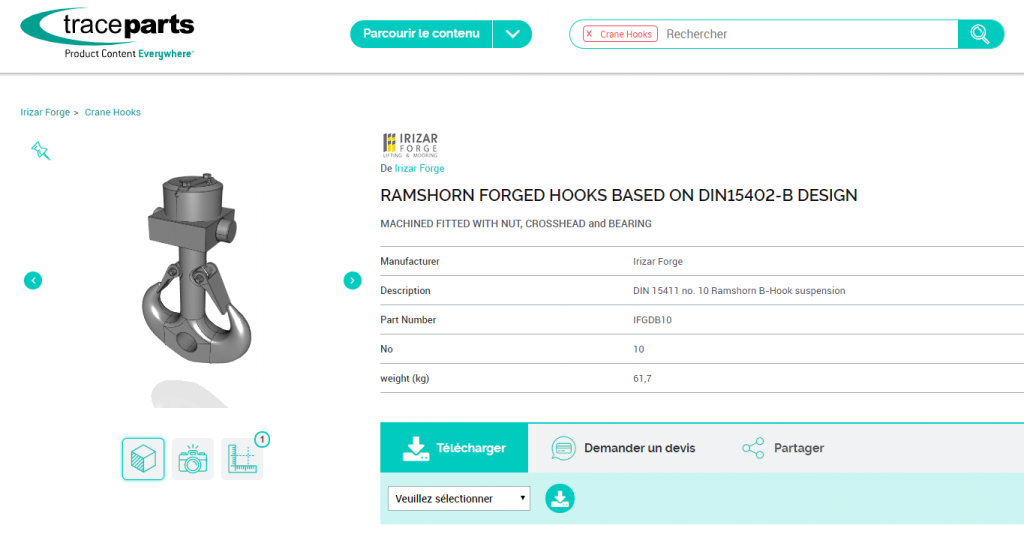Click the DIN 15411 description value
Screen dimensions: 1024x534
pos(739,291)
